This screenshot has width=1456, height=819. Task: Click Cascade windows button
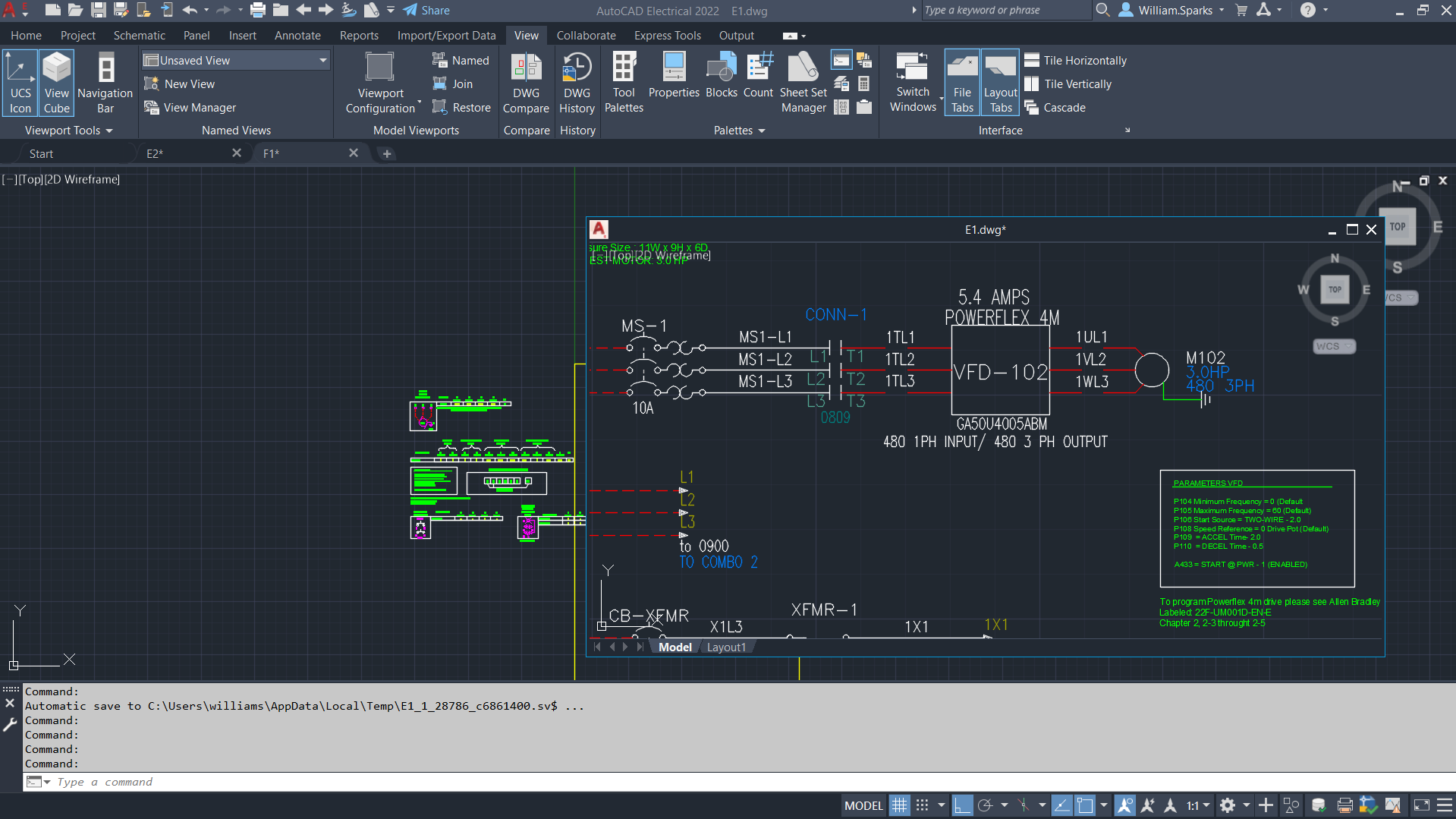click(x=1055, y=107)
